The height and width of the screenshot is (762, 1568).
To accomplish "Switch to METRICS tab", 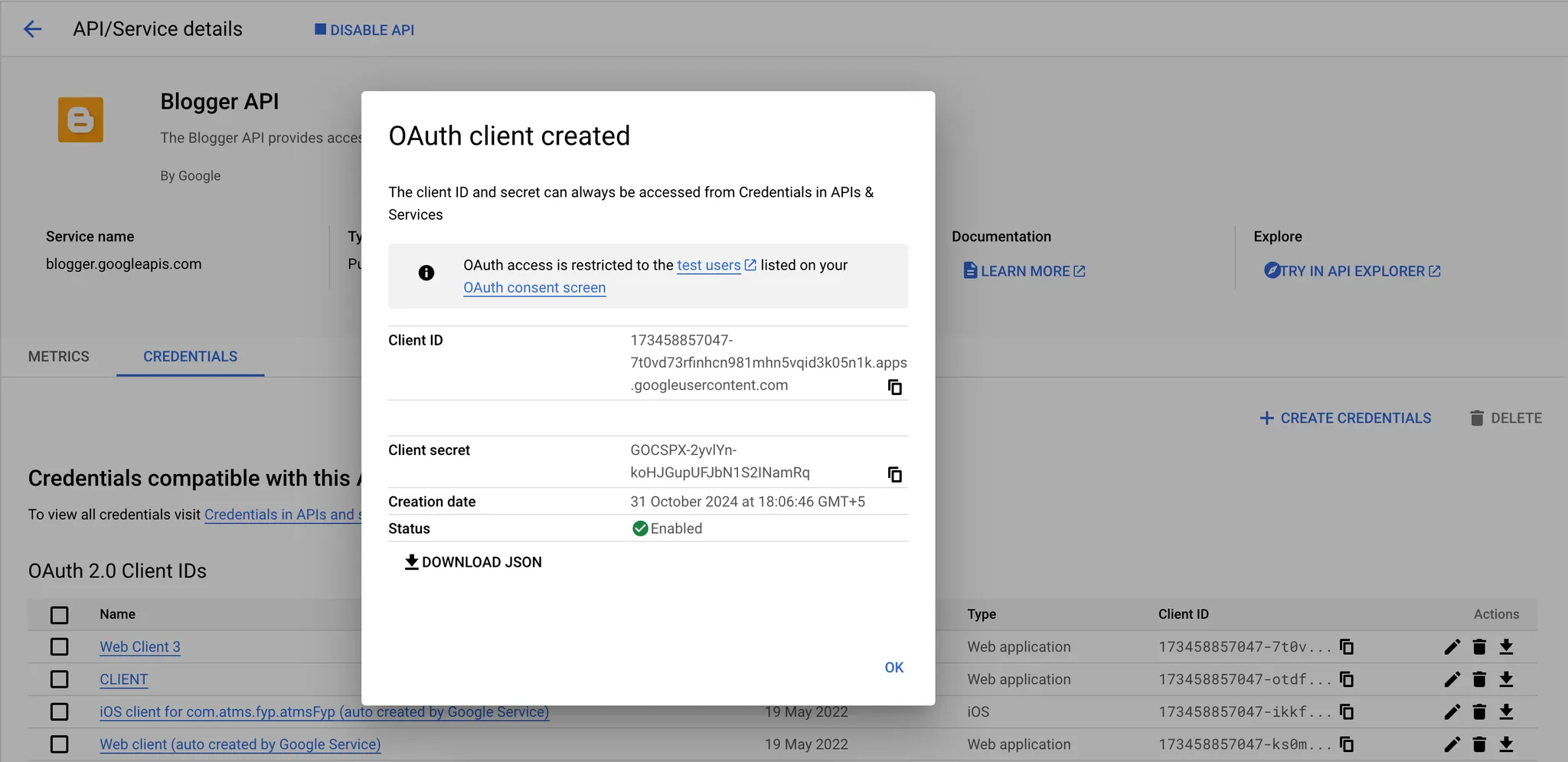I will (x=59, y=357).
